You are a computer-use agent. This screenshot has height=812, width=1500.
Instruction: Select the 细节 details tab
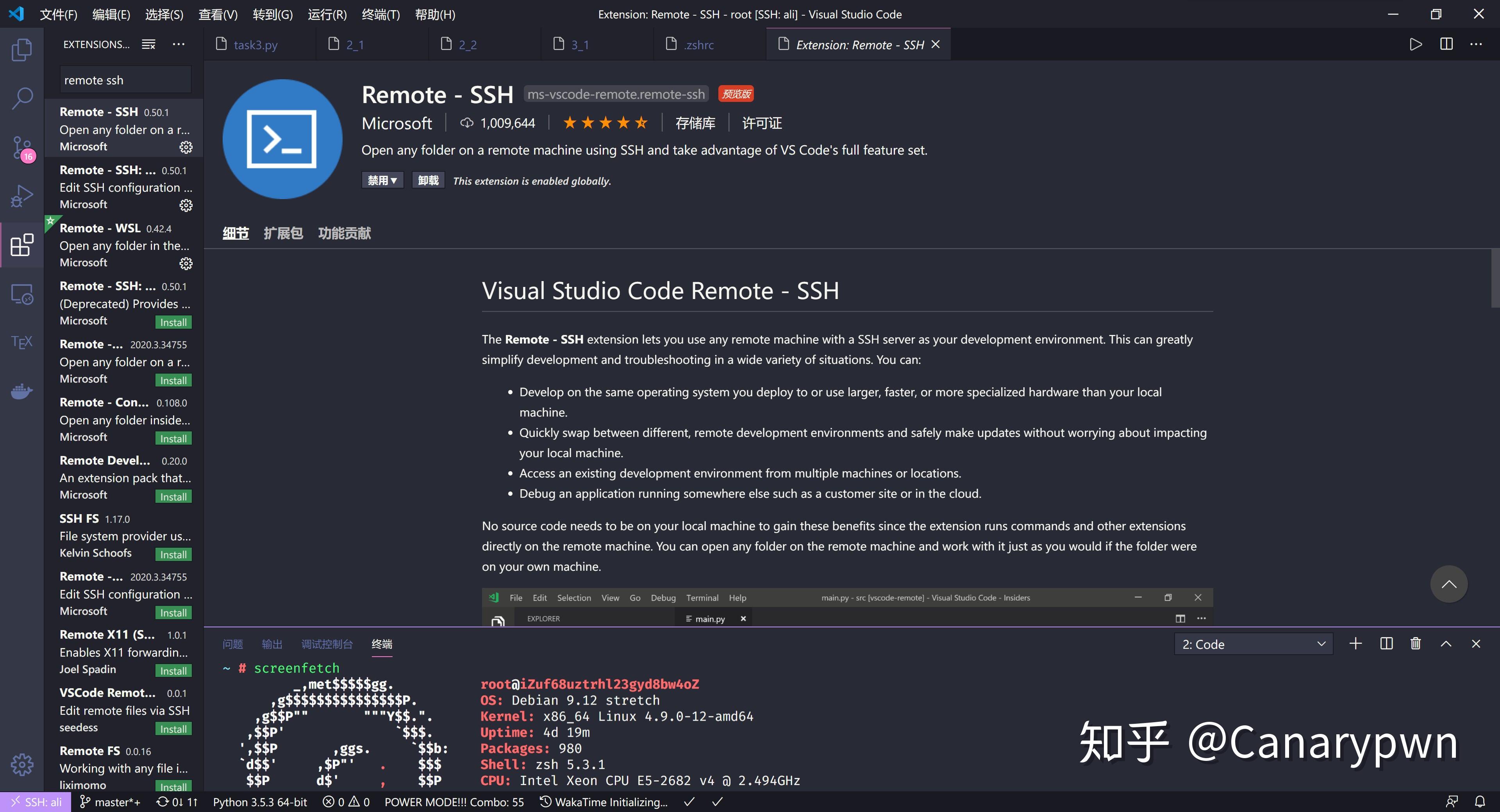click(x=235, y=233)
